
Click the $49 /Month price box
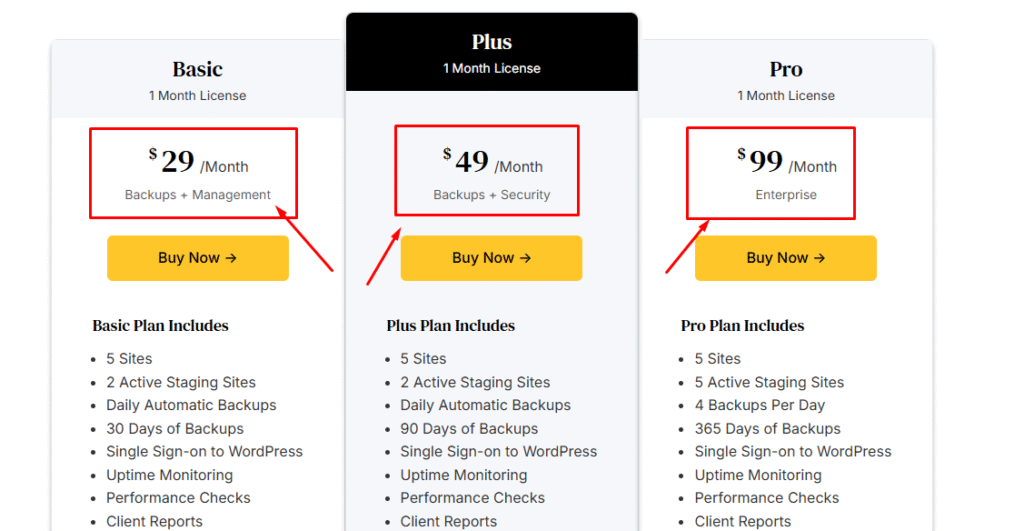(487, 170)
